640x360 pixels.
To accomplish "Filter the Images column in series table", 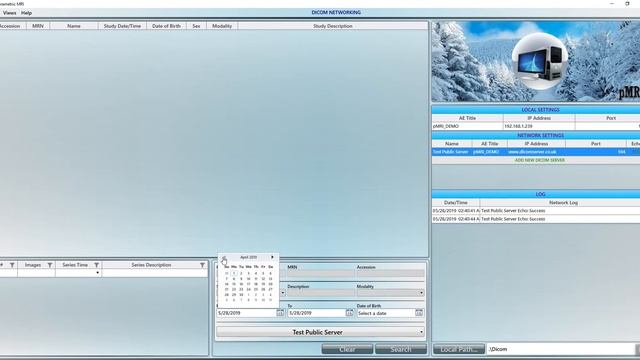I will (x=50, y=265).
